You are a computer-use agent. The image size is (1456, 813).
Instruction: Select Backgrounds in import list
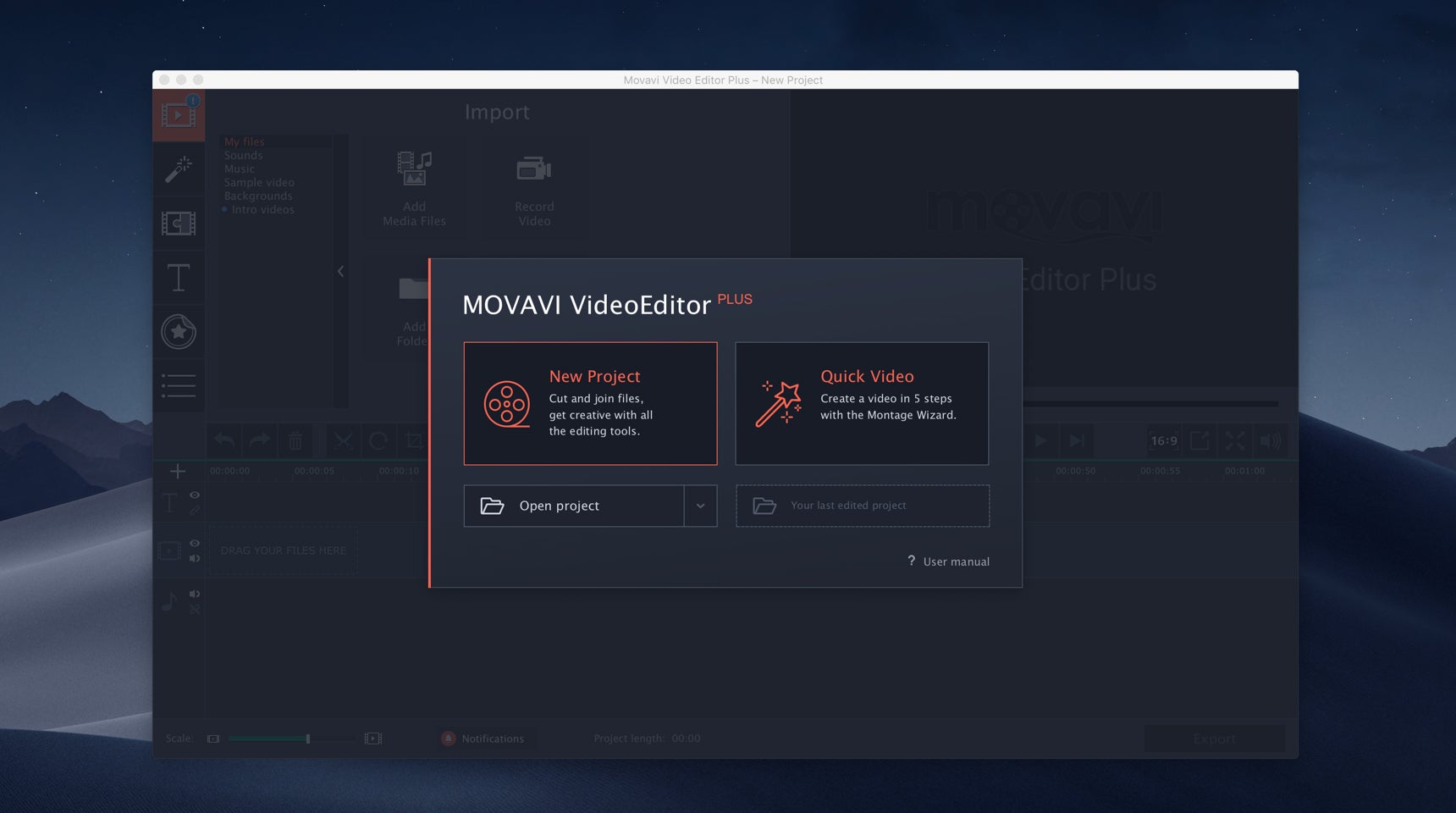point(258,196)
